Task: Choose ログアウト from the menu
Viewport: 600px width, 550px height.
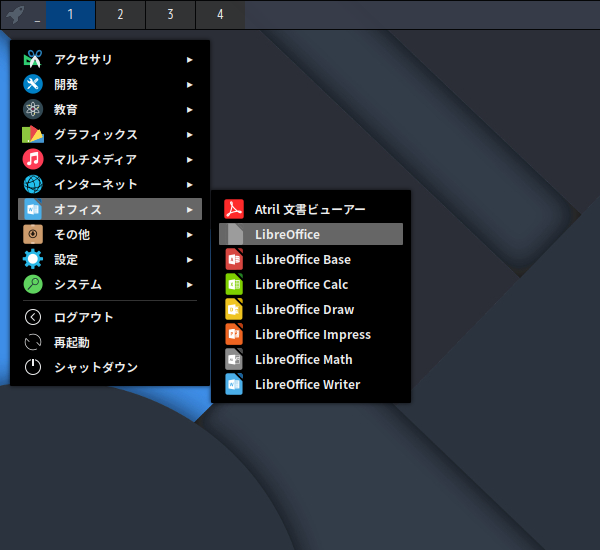Action: 110,317
